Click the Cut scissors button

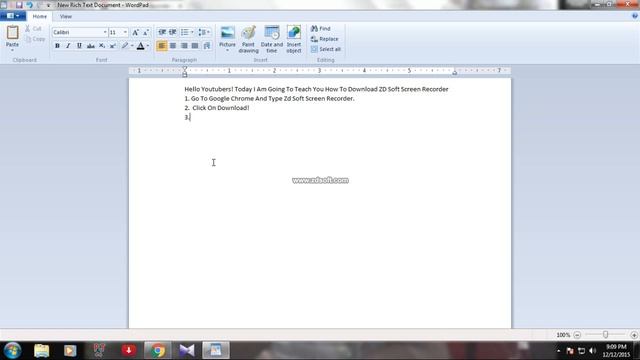coord(33,29)
